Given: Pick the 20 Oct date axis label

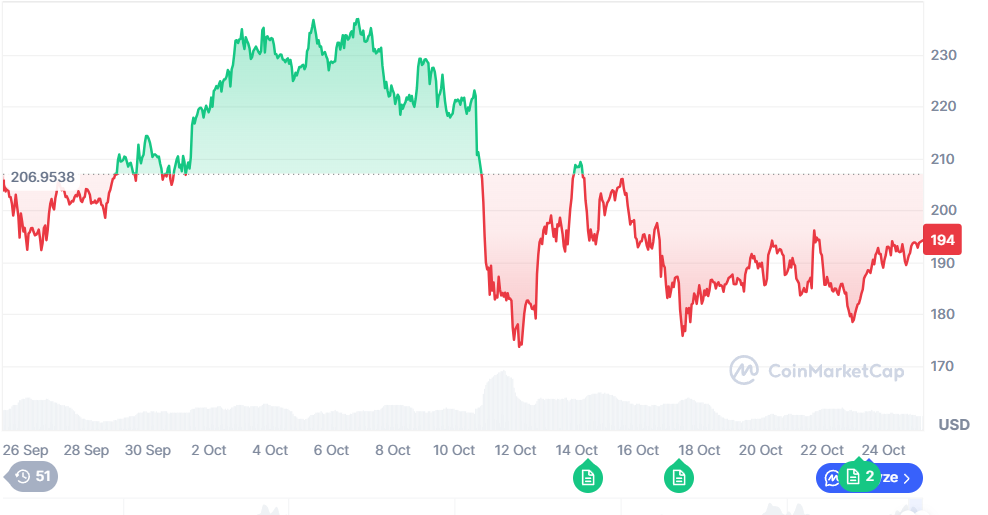Looking at the screenshot, I should point(760,450).
